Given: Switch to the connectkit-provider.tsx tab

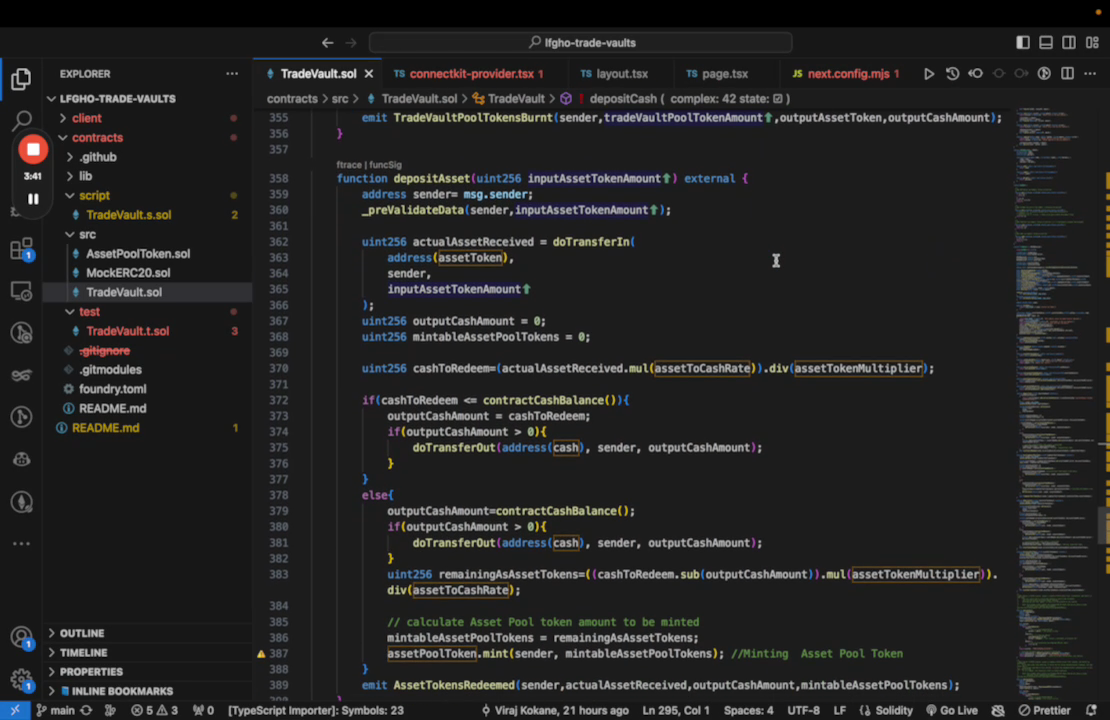Looking at the screenshot, I should click(469, 74).
